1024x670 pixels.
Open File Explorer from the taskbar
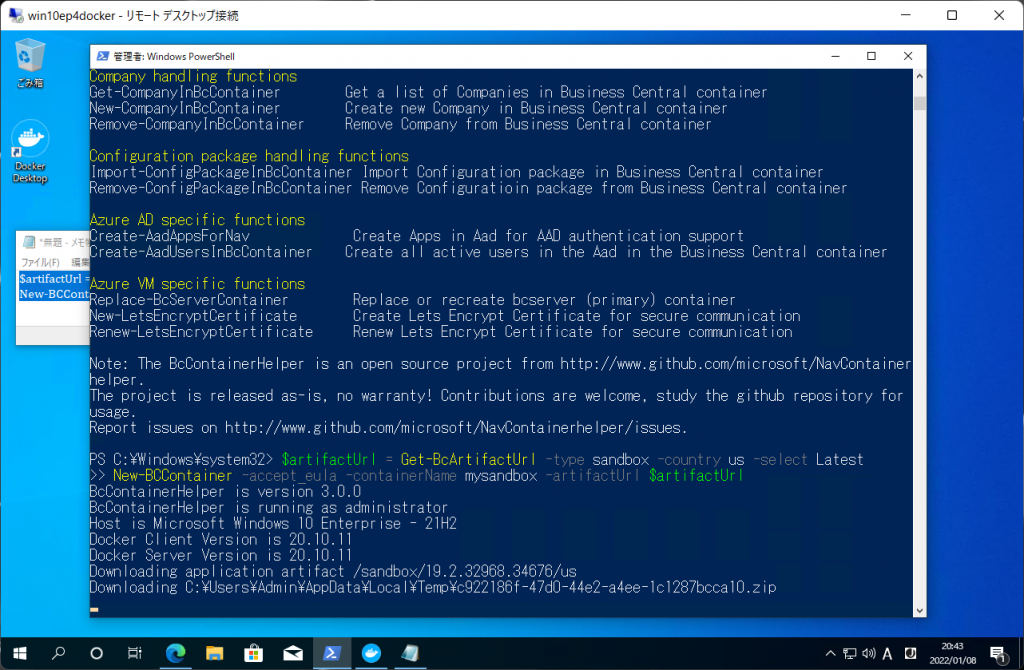click(x=214, y=653)
